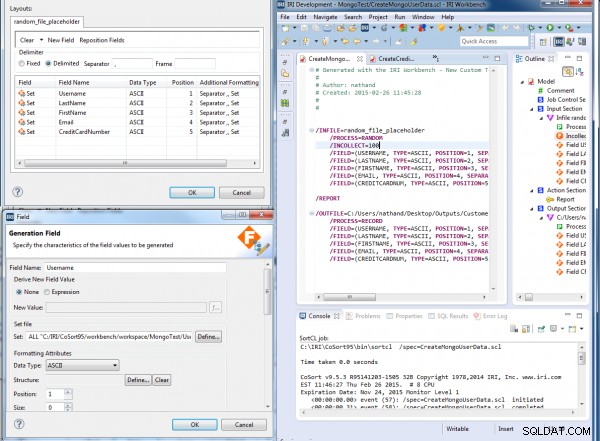The height and width of the screenshot is (441, 600).
Task: Open the Clear dropdown arrow in Layouts
Action: 41,40
